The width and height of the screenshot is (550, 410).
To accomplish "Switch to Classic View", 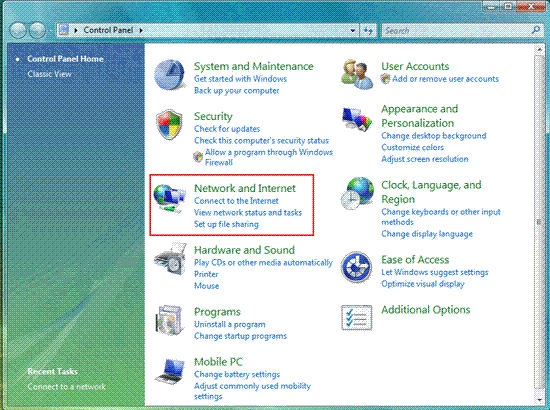I will [49, 74].
